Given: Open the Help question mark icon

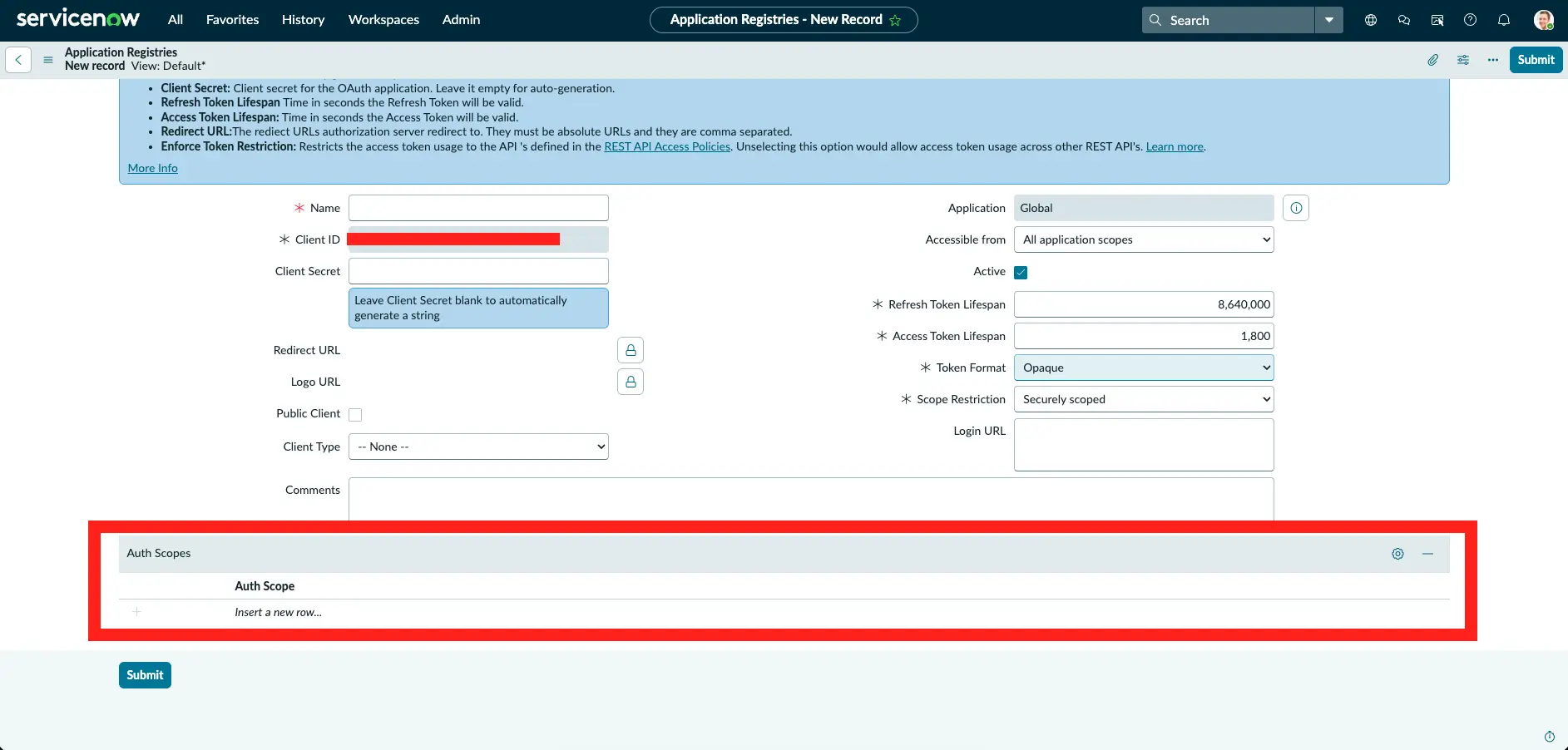Looking at the screenshot, I should pyautogui.click(x=1471, y=20).
